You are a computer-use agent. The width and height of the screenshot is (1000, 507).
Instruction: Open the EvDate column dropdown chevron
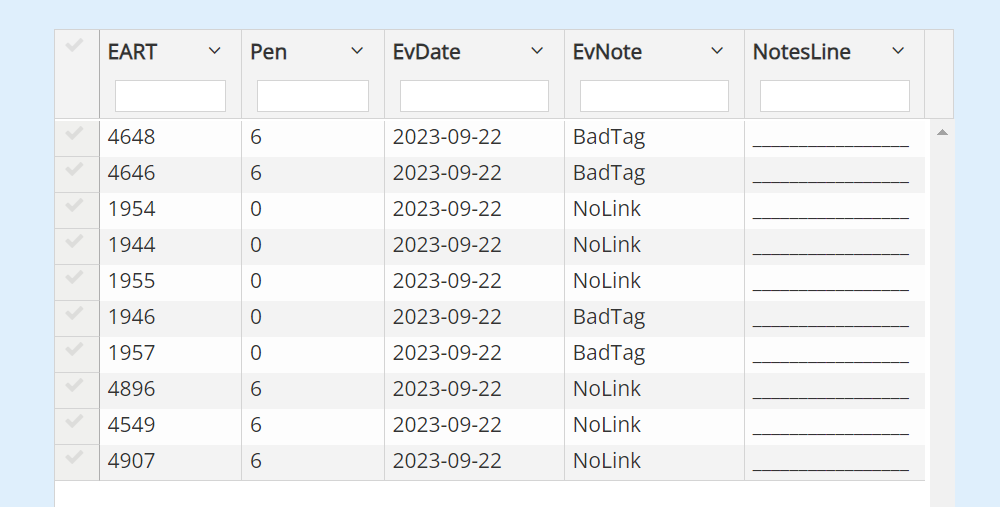point(537,51)
